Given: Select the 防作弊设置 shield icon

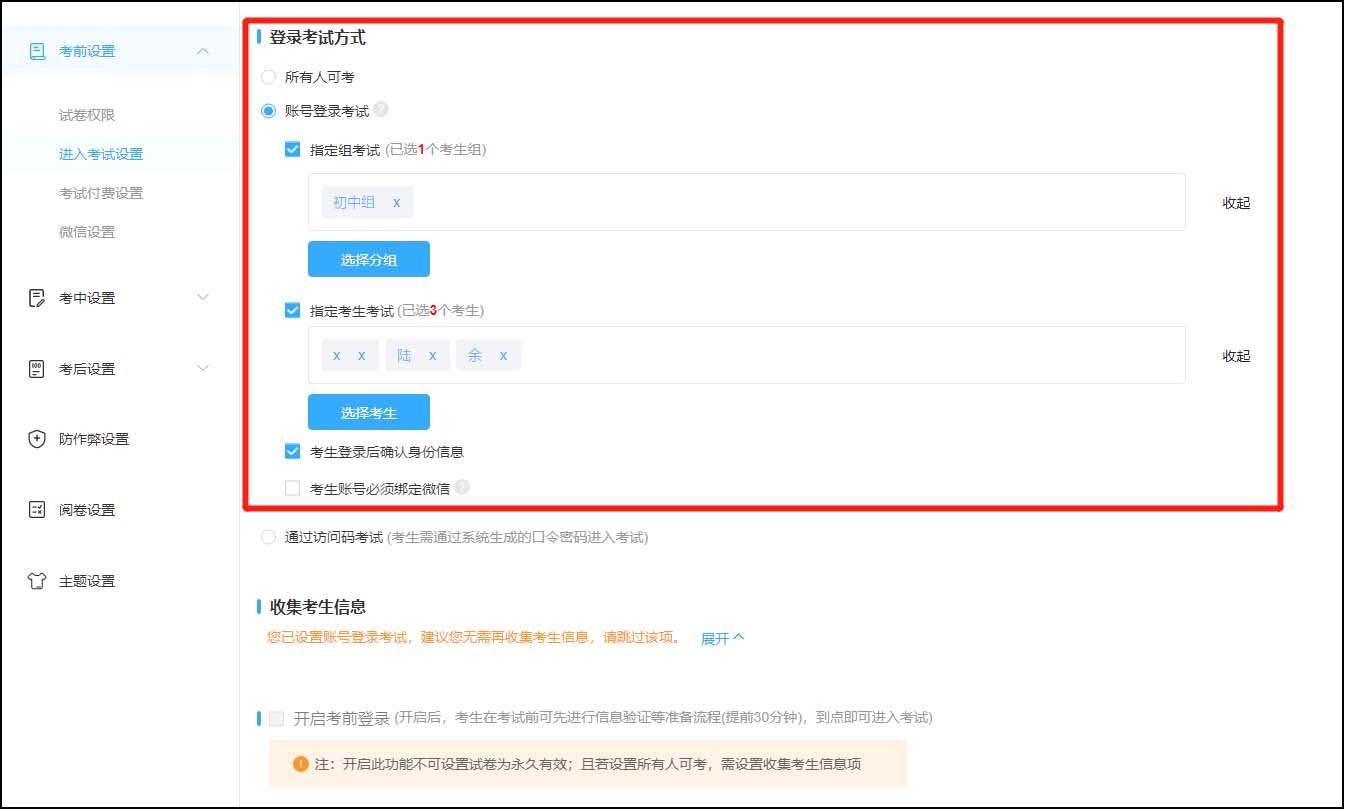Looking at the screenshot, I should tap(39, 438).
